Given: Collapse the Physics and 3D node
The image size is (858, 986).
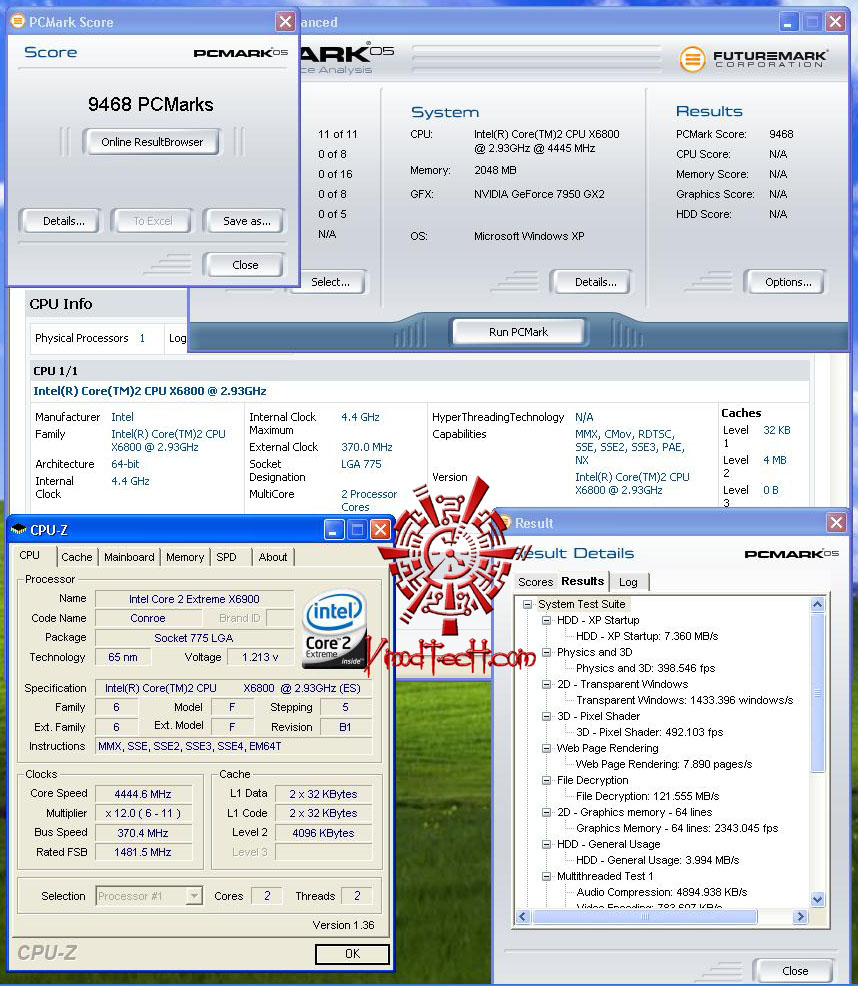Looking at the screenshot, I should (547, 652).
